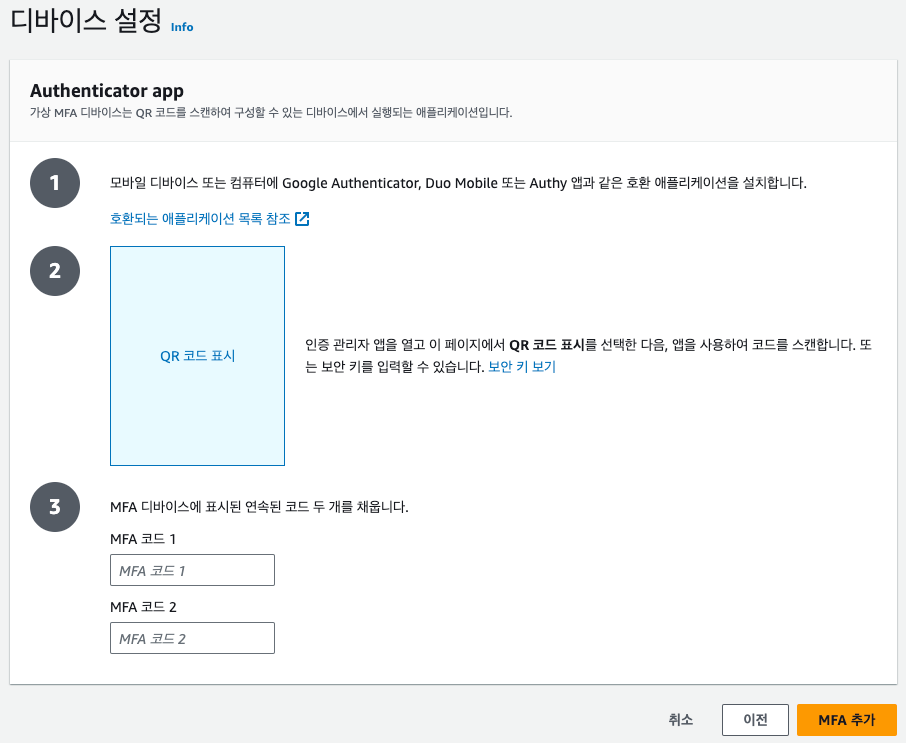This screenshot has height=743, width=906.
Task: Focus the MFA 코드 1 input field
Action: pyautogui.click(x=192, y=570)
